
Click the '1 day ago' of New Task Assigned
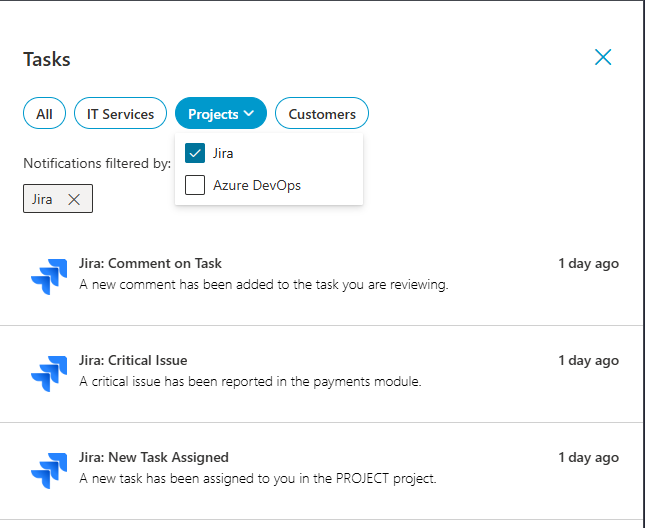[x=588, y=458]
